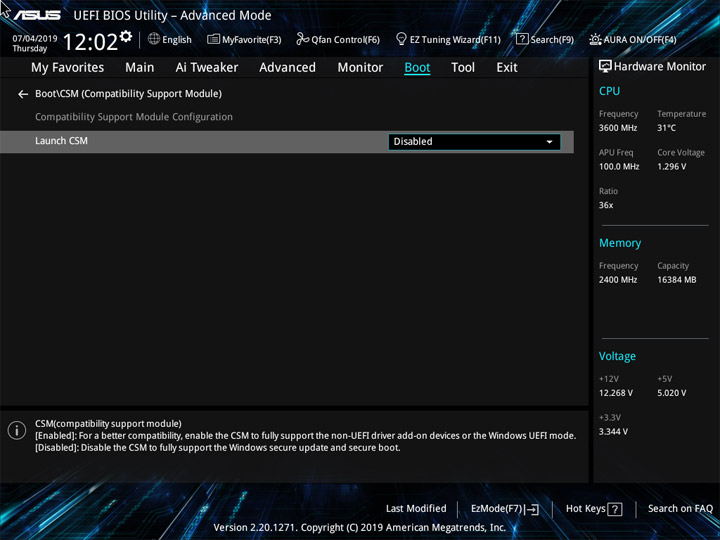Click the Voltage section heading
The image size is (720, 540).
(617, 356)
